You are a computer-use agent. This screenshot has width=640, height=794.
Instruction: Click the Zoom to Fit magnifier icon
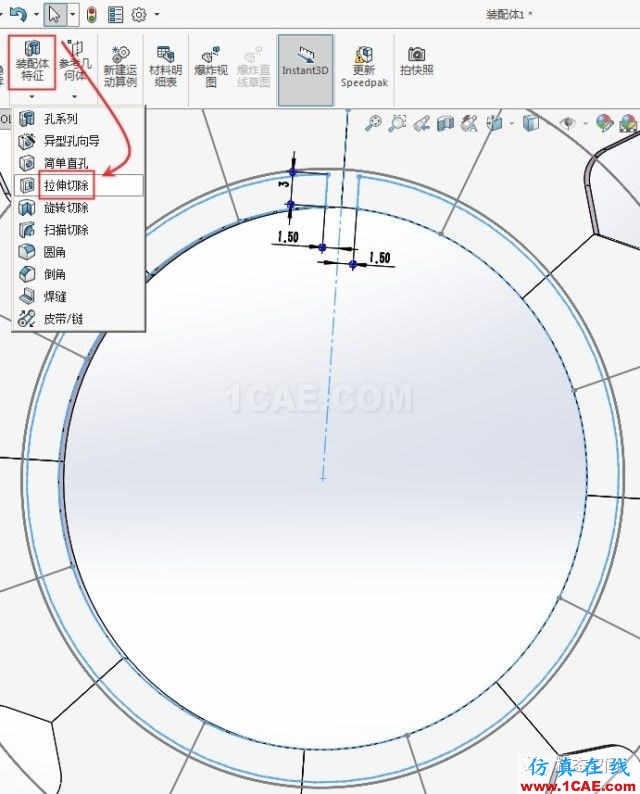pyautogui.click(x=373, y=123)
